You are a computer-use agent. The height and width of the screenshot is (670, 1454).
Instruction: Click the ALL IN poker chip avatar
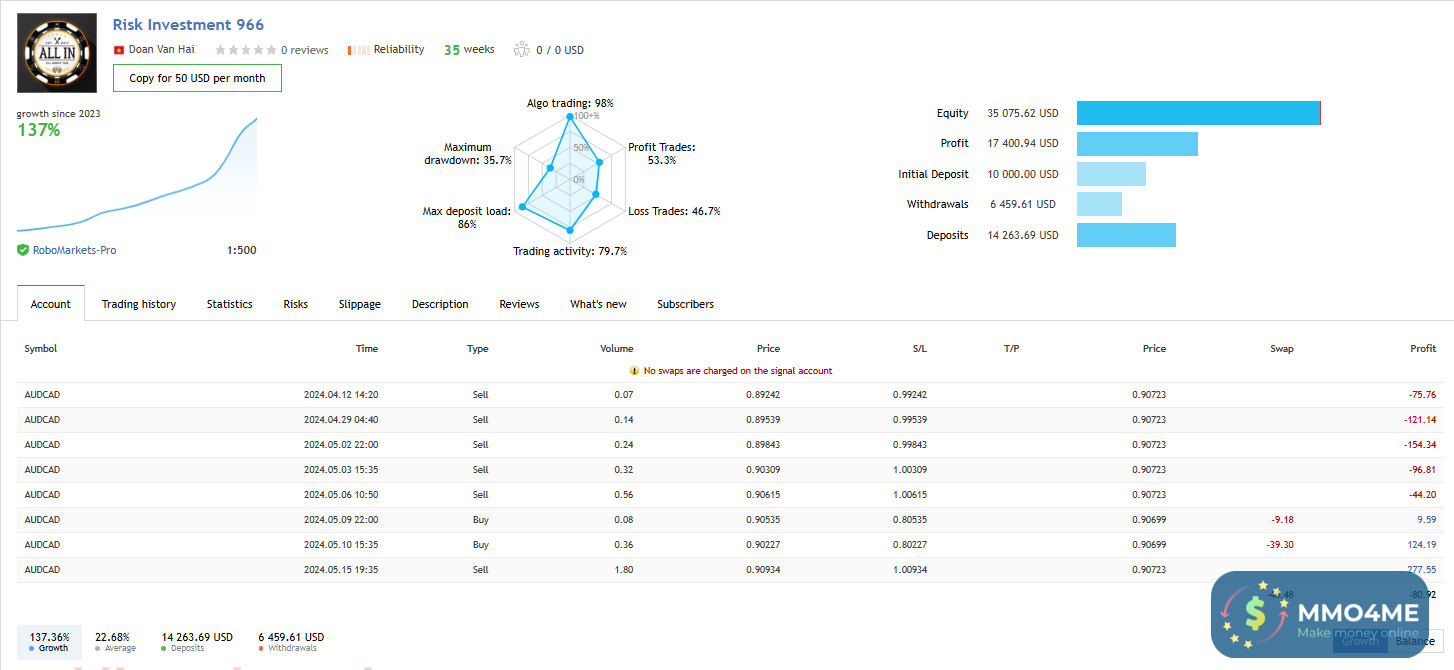[57, 53]
